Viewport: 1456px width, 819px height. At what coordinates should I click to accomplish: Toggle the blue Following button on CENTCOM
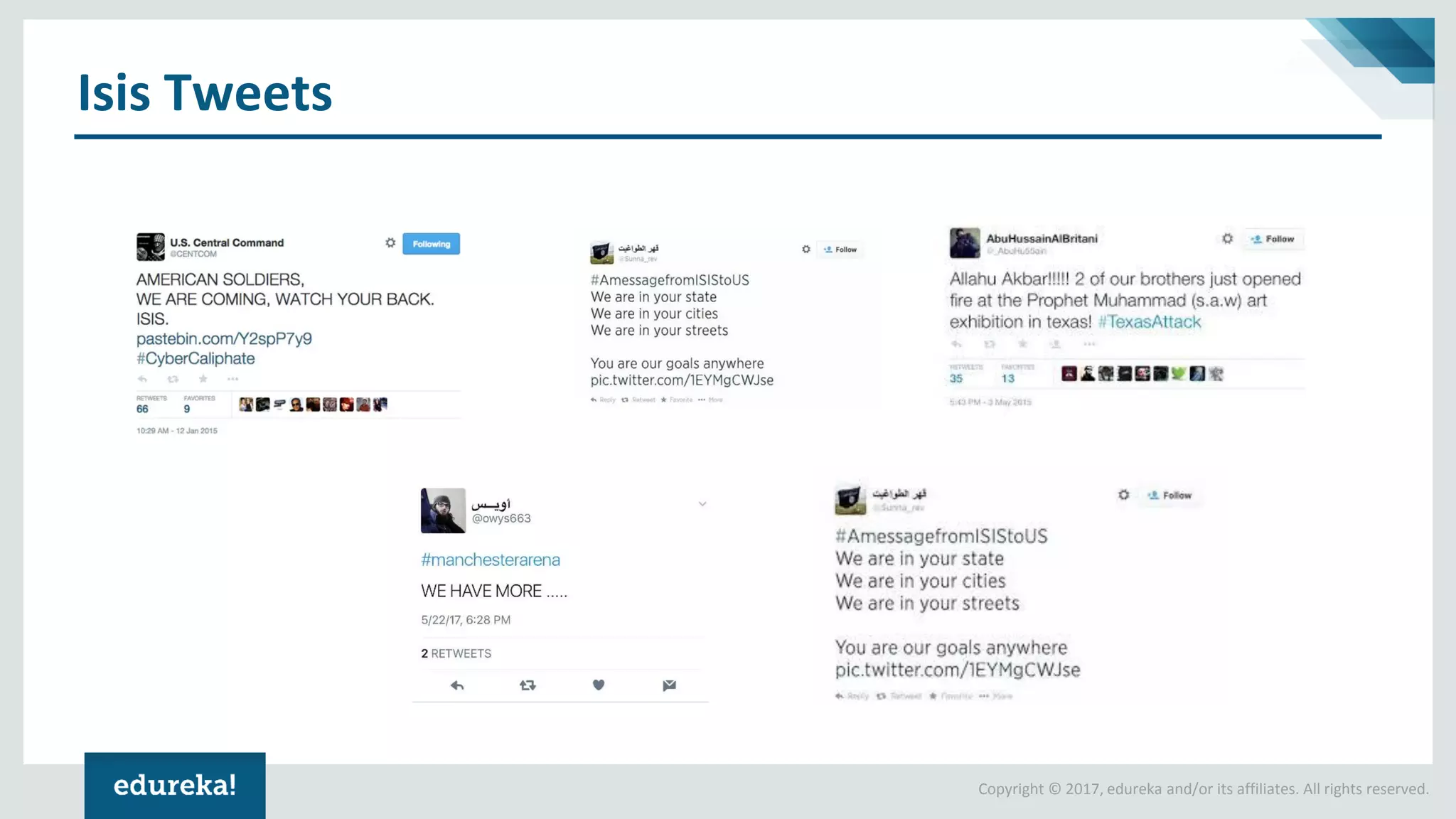point(431,244)
